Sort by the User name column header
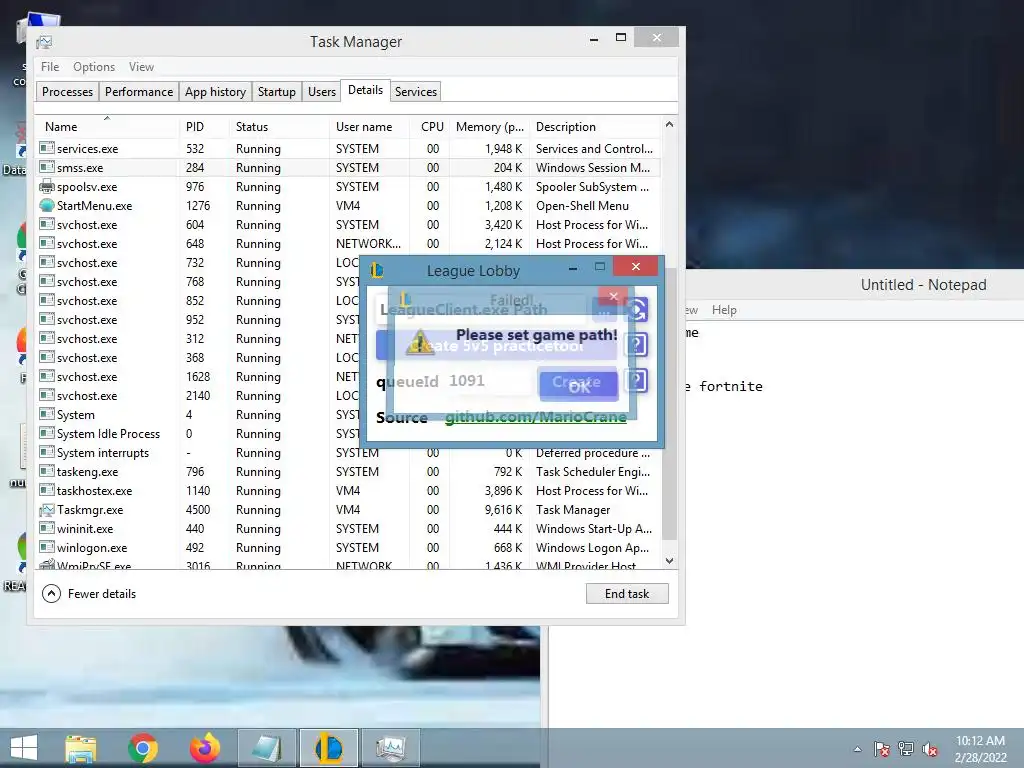Screen dimensions: 1024x768 (x=369, y=127)
